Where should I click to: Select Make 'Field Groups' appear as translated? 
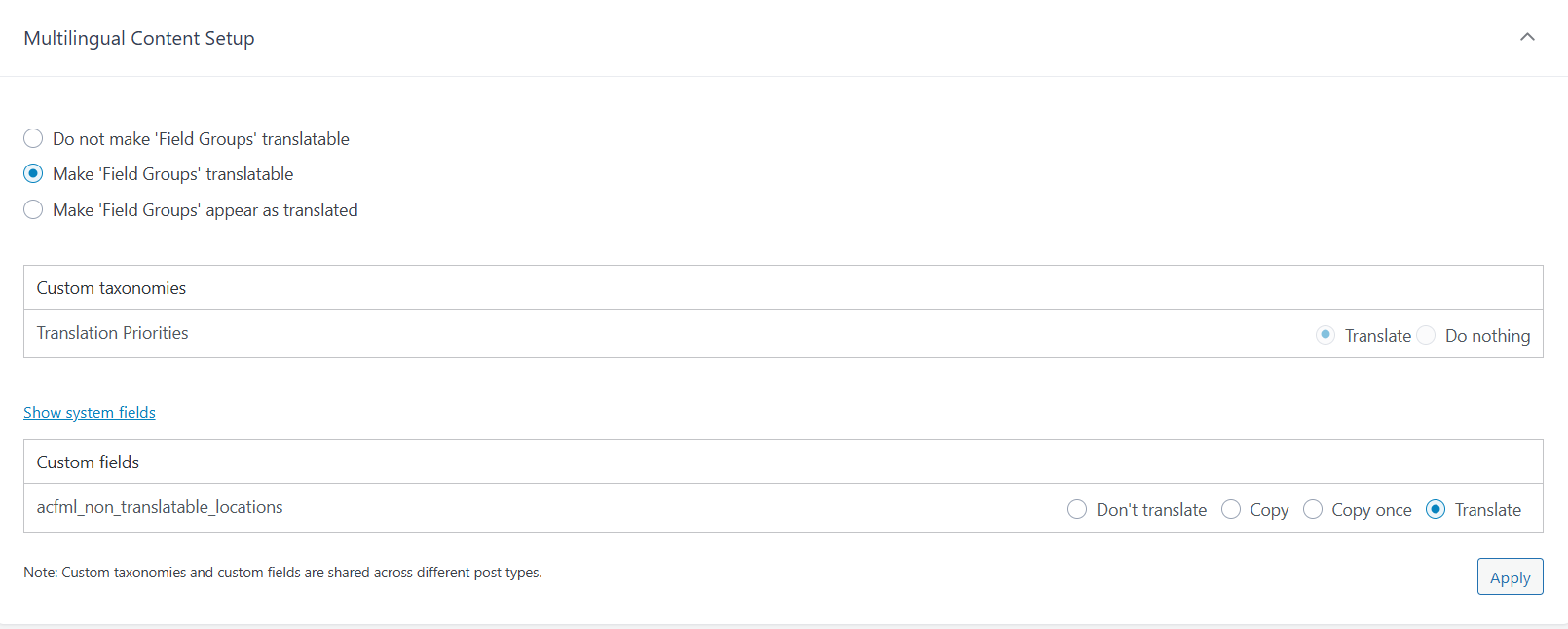[x=33, y=209]
